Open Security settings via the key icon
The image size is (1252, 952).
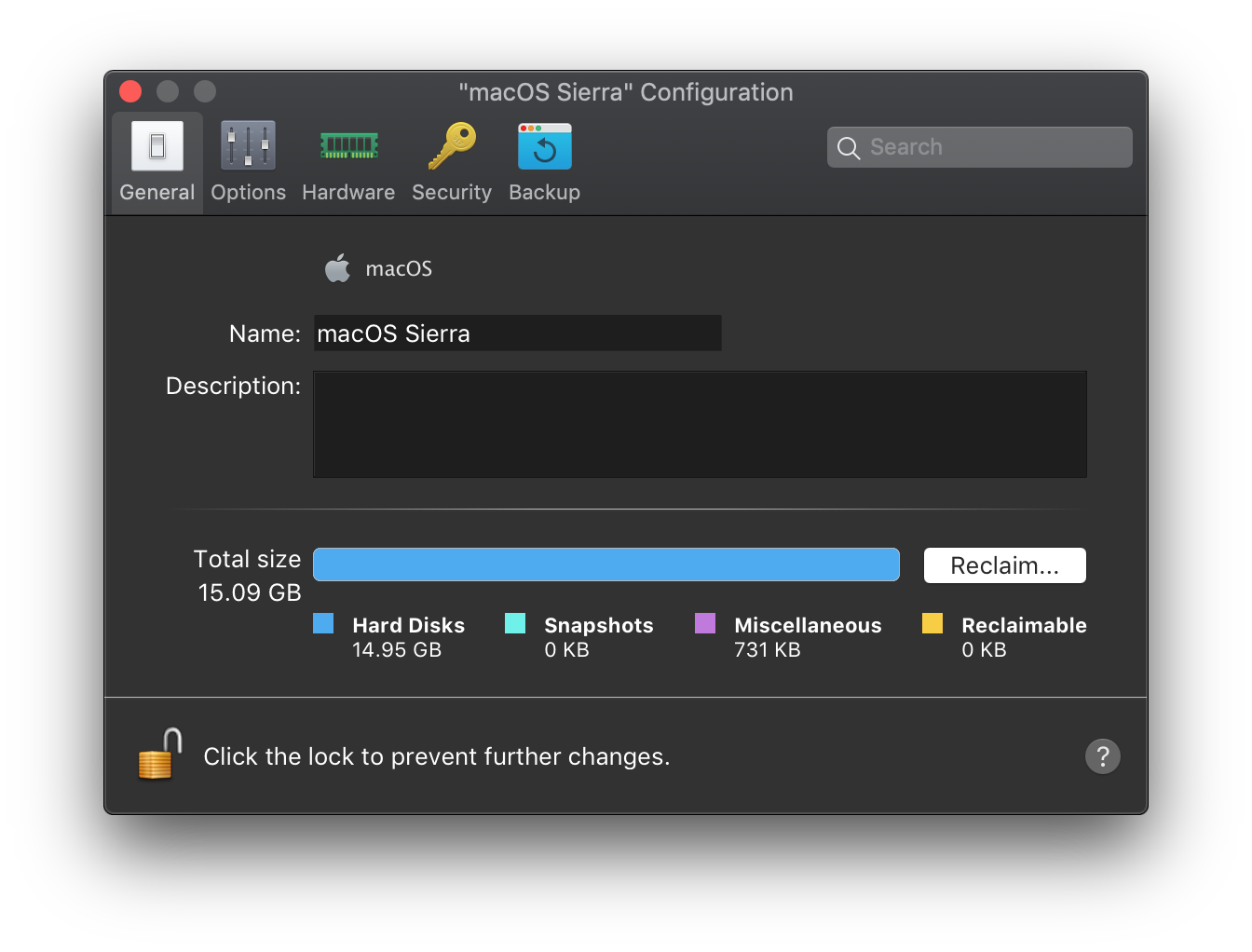pos(452,145)
